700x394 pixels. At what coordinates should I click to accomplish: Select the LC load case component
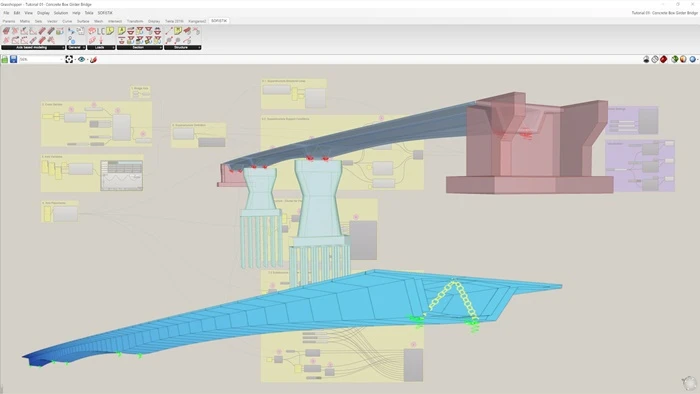pos(101,31)
